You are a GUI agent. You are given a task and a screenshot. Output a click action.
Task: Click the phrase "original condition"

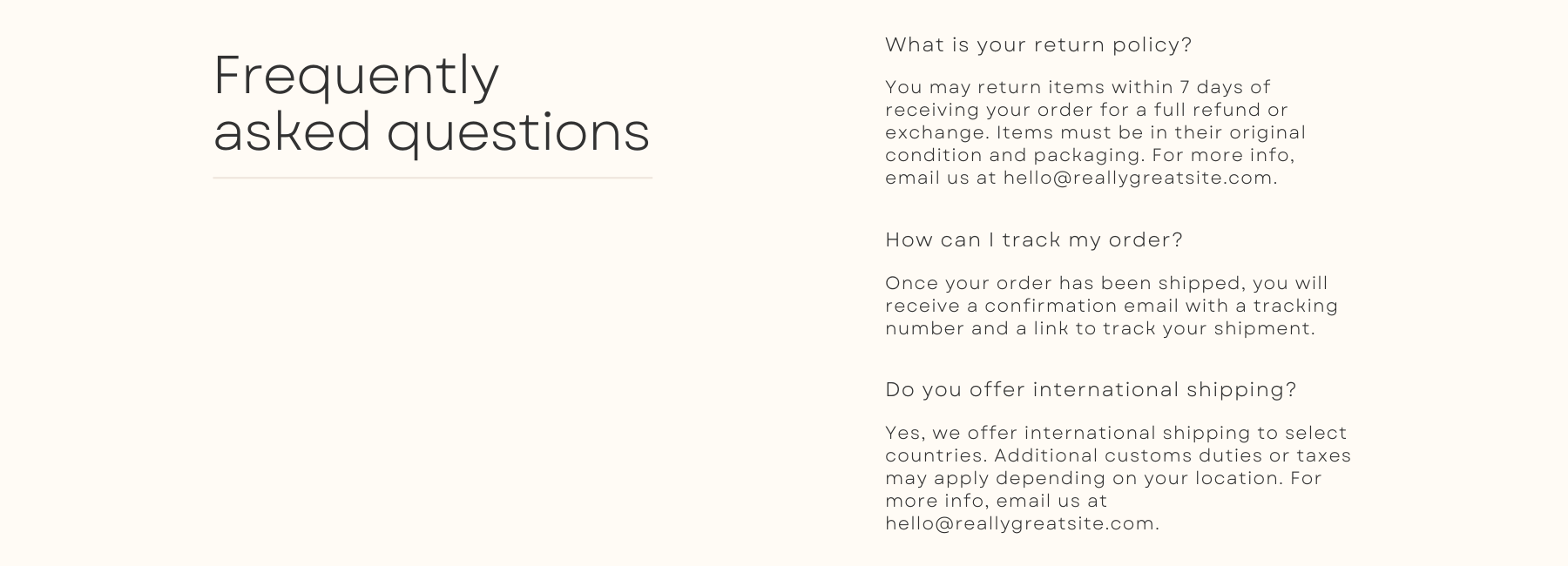pos(1267,133)
